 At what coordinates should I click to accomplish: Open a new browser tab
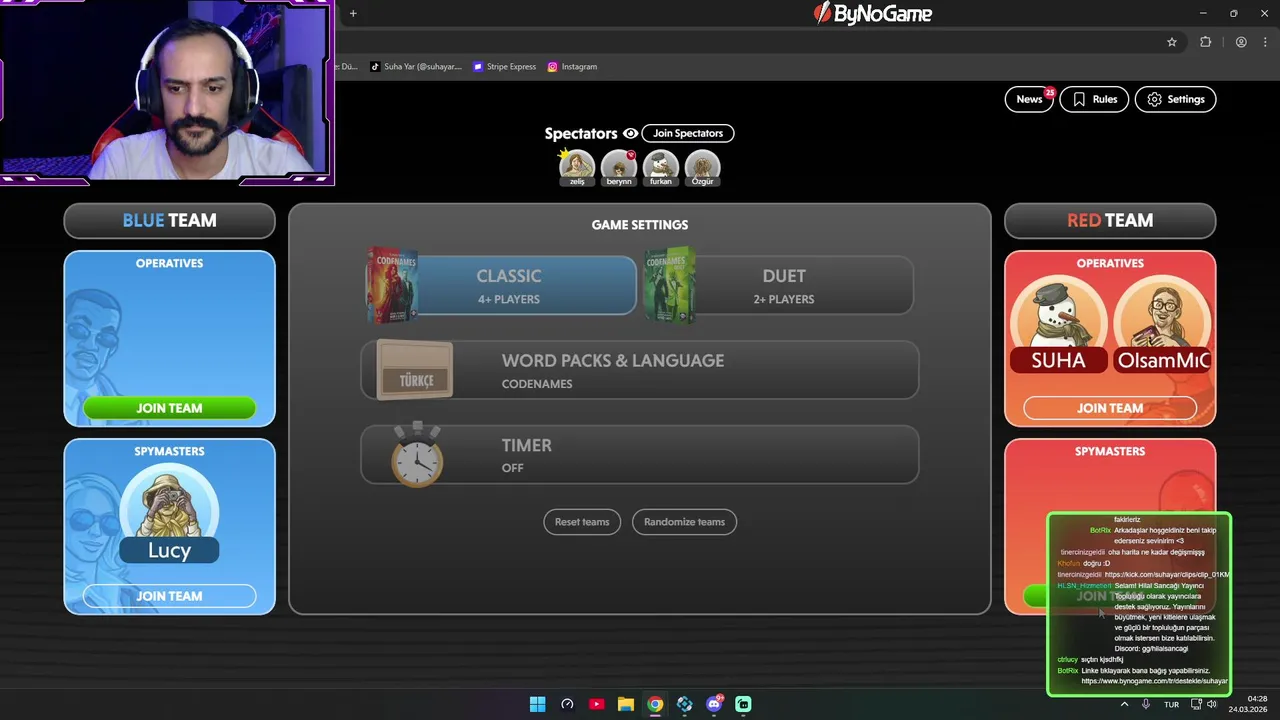[x=353, y=13]
